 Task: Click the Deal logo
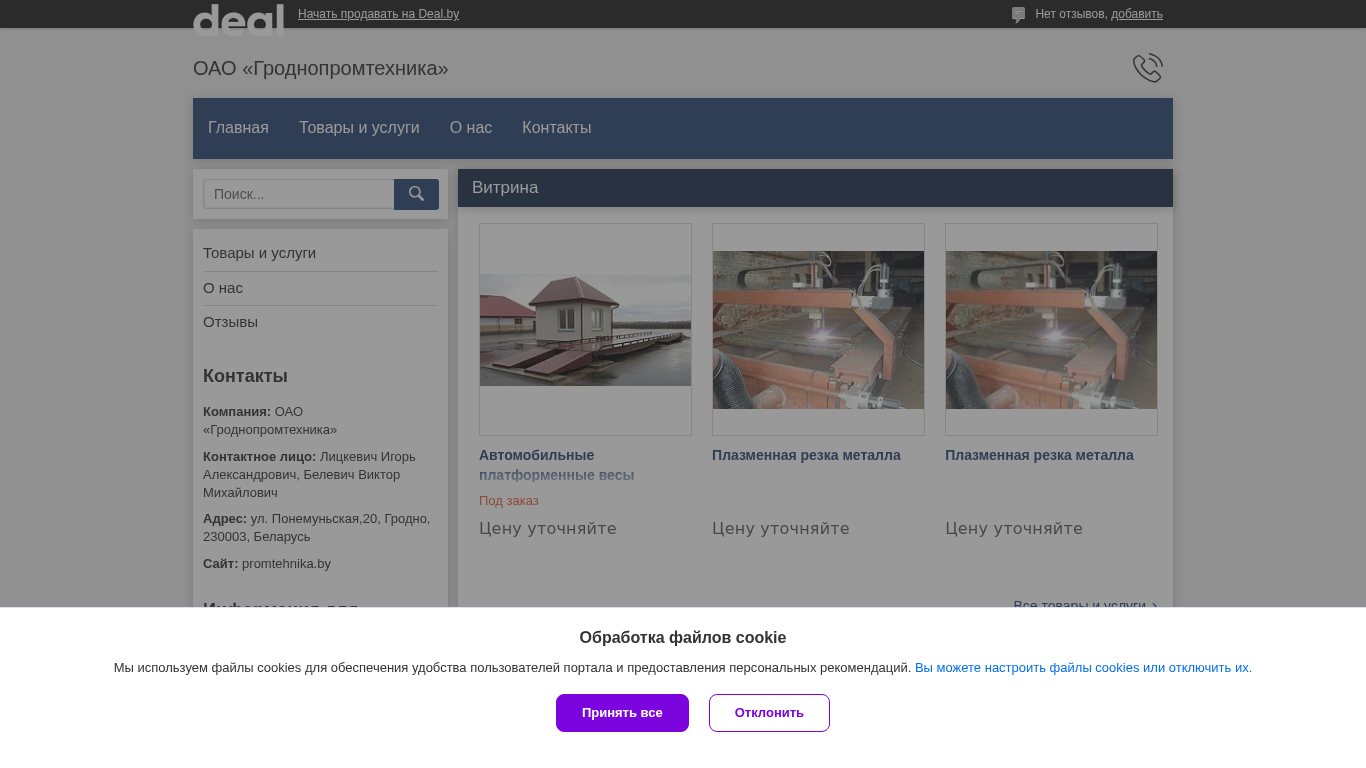point(238,20)
